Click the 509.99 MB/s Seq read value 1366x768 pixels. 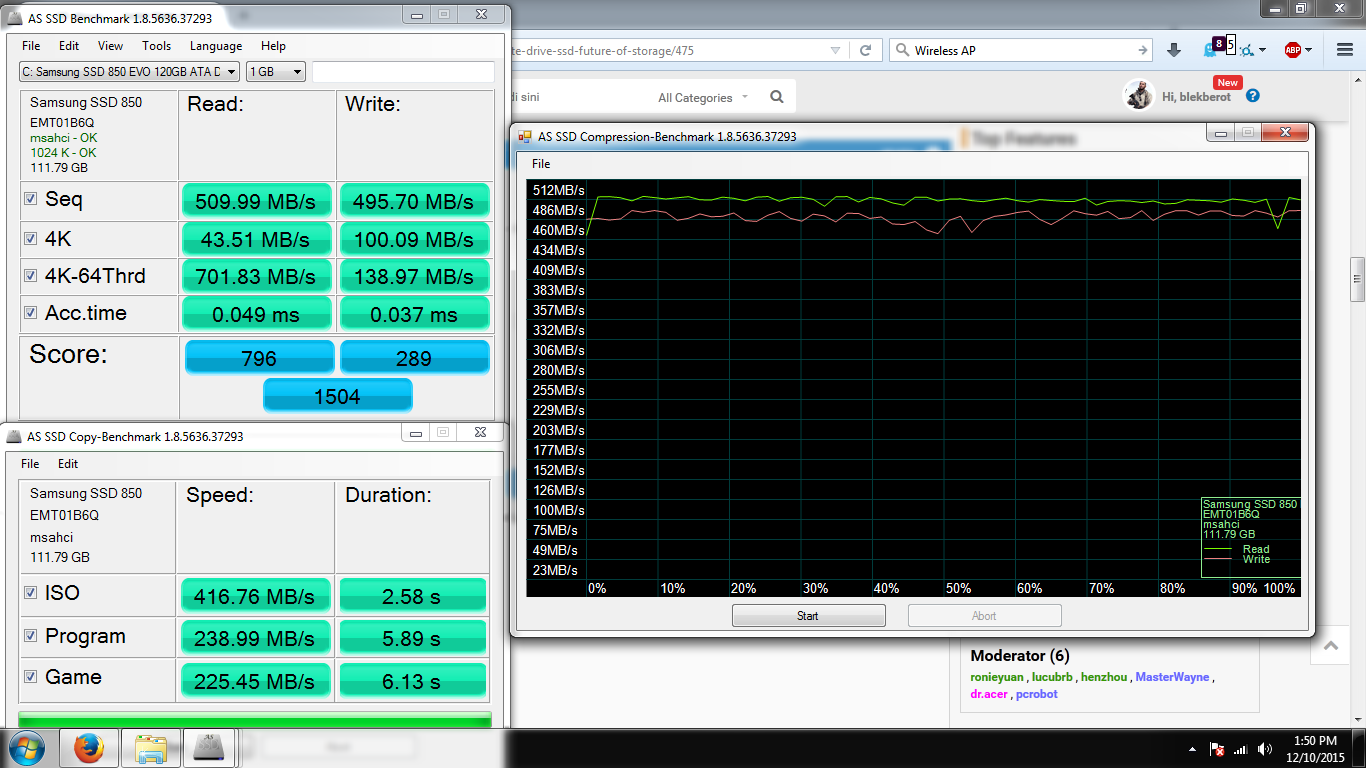click(256, 201)
